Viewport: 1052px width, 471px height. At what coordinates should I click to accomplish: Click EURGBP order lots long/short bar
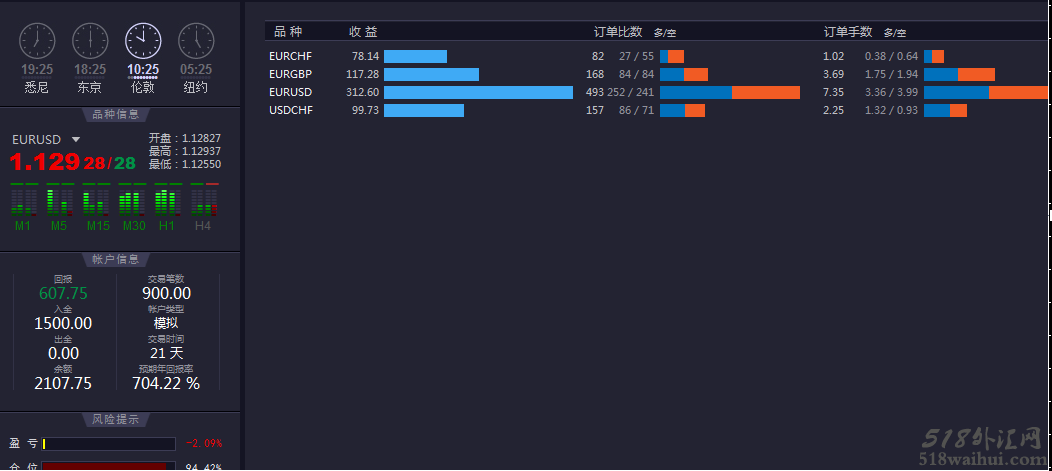[x=959, y=74]
